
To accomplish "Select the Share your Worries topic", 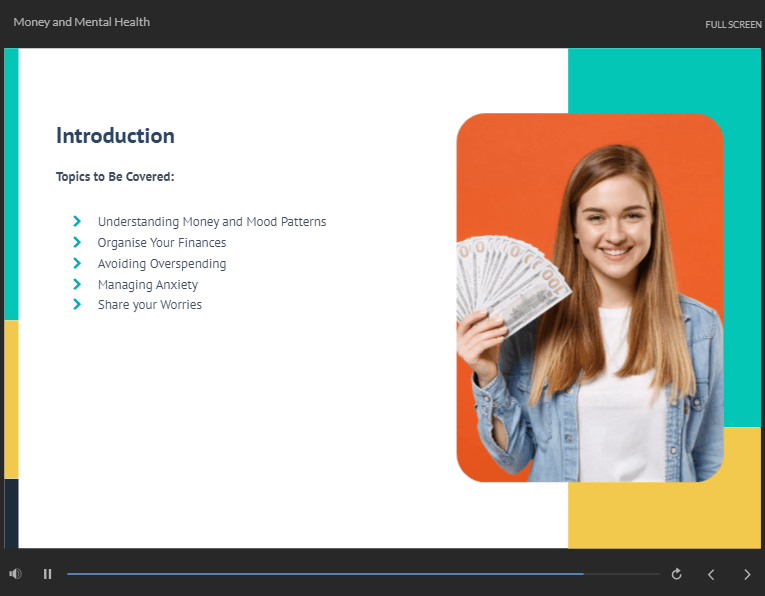I will point(150,305).
